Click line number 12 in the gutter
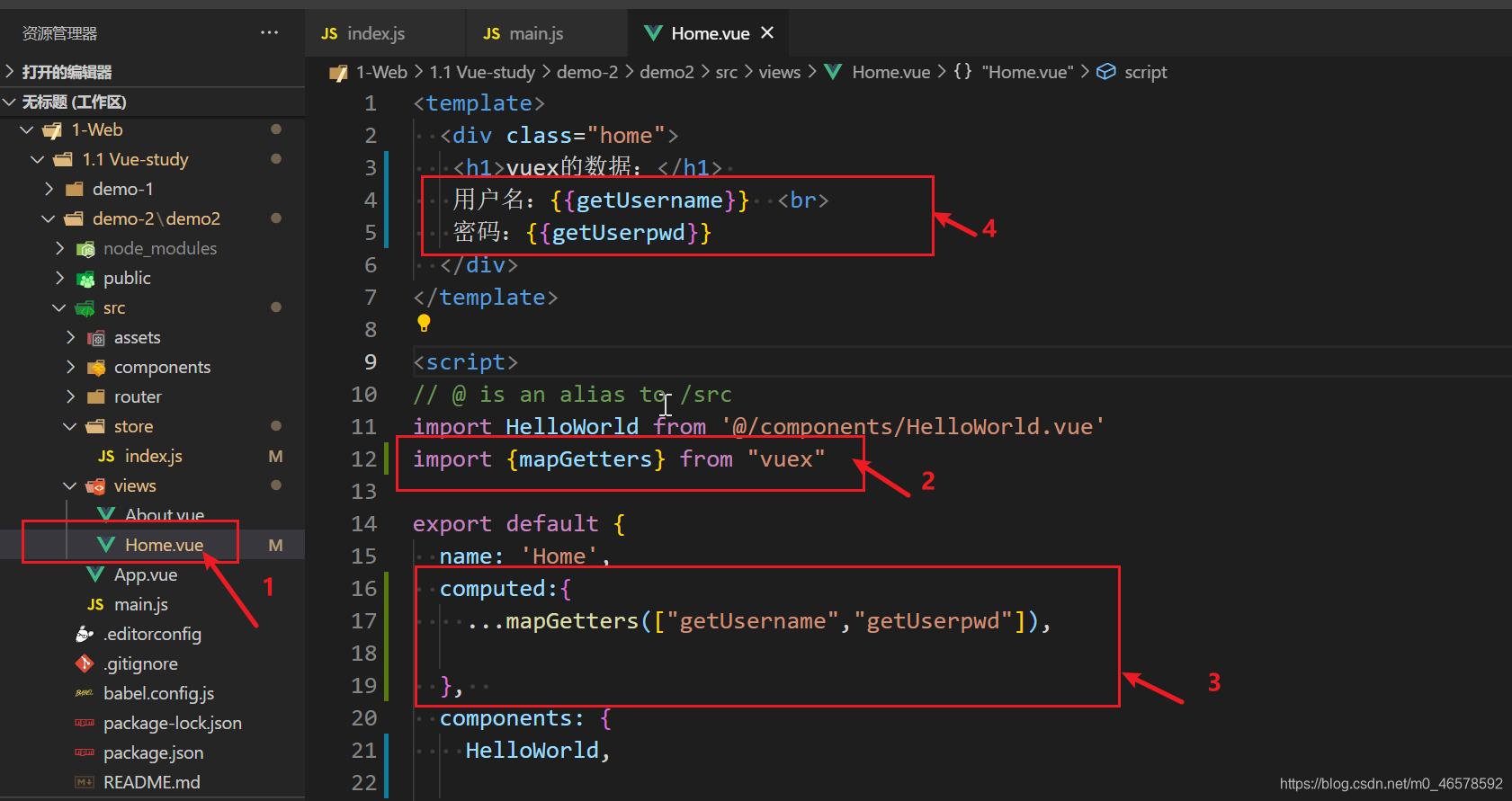Viewport: 1512px width, 801px height. coord(364,459)
